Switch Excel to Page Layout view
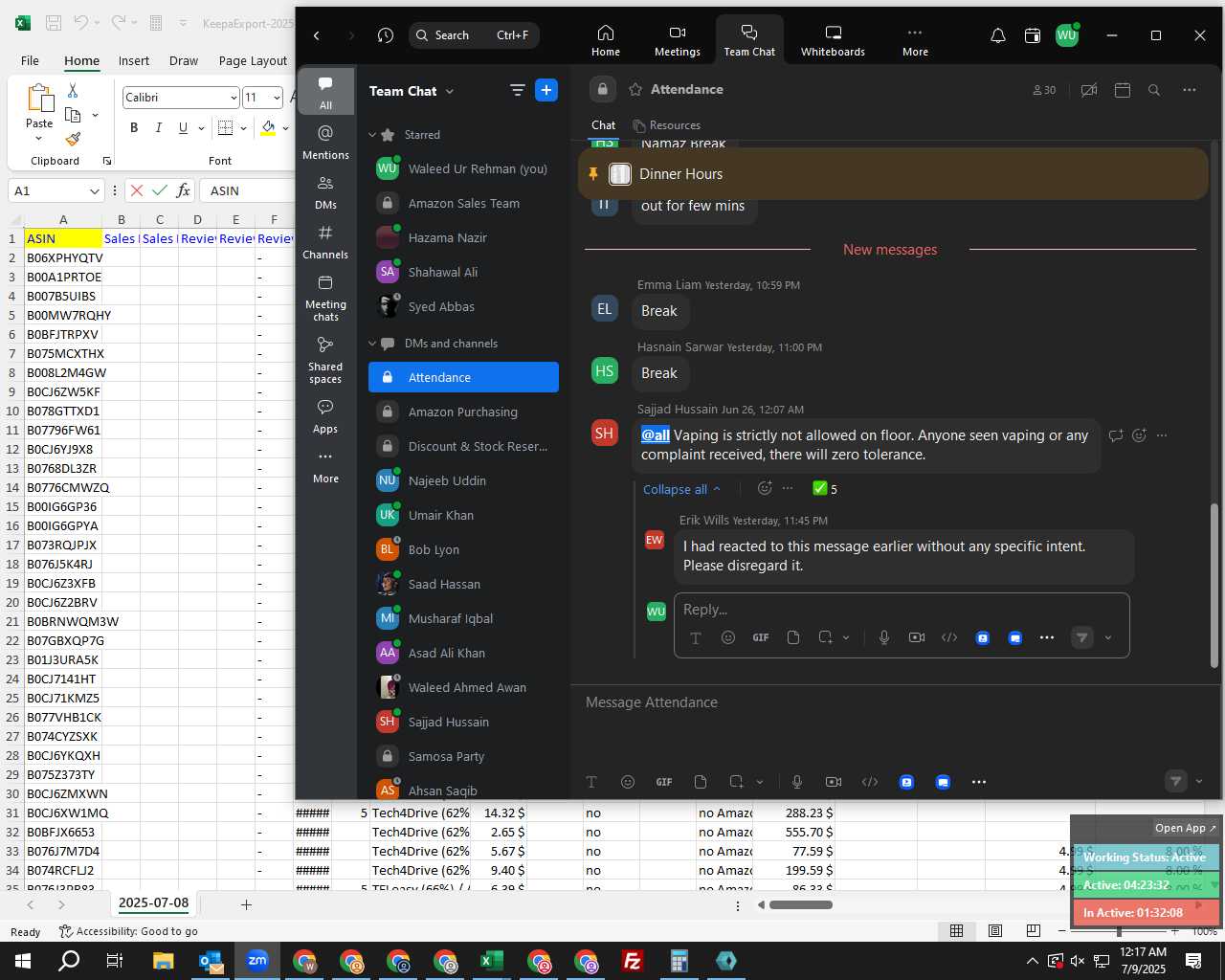1225x980 pixels. coord(994,931)
